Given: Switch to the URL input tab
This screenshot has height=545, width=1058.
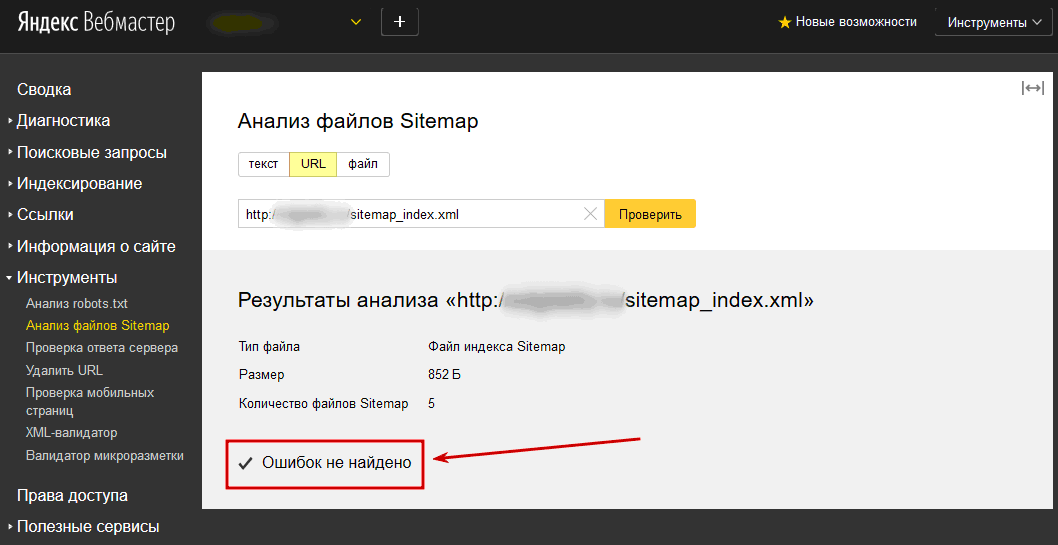Looking at the screenshot, I should (x=313, y=164).
